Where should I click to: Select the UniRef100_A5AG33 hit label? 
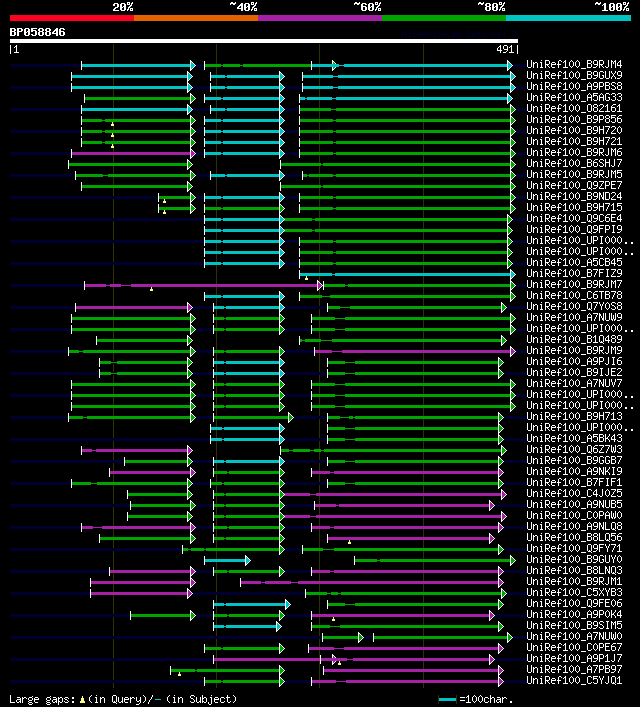click(x=574, y=97)
